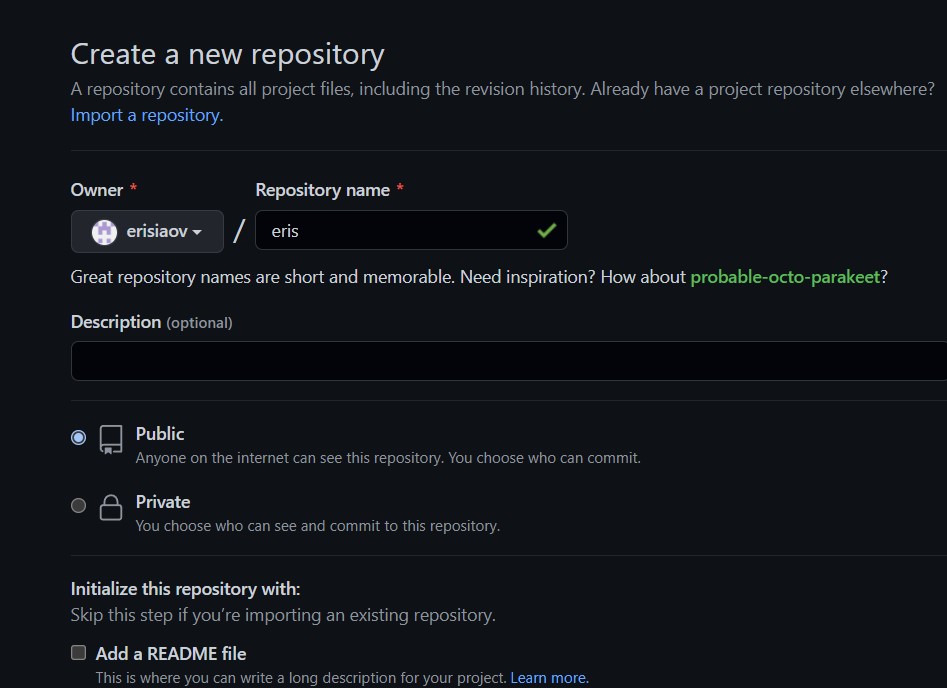Click the Repository name label
This screenshot has height=688, width=947.
[323, 190]
